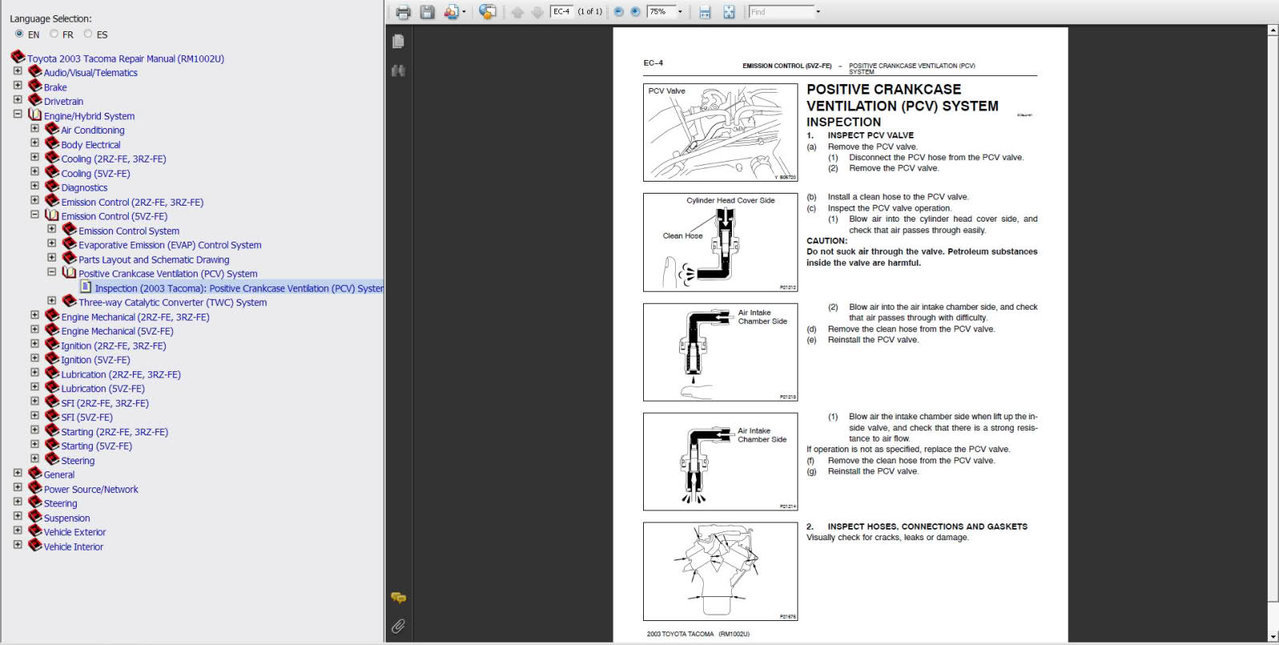
Task: Zoom in with the plus button
Action: pyautogui.click(x=635, y=12)
